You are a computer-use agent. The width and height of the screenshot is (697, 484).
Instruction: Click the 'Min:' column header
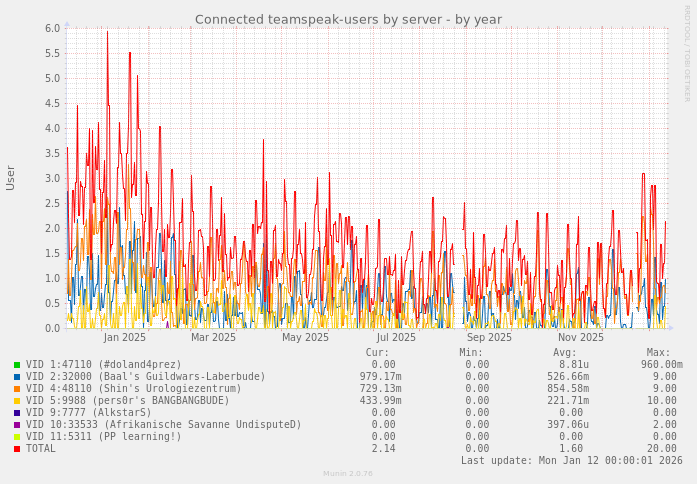(x=471, y=353)
